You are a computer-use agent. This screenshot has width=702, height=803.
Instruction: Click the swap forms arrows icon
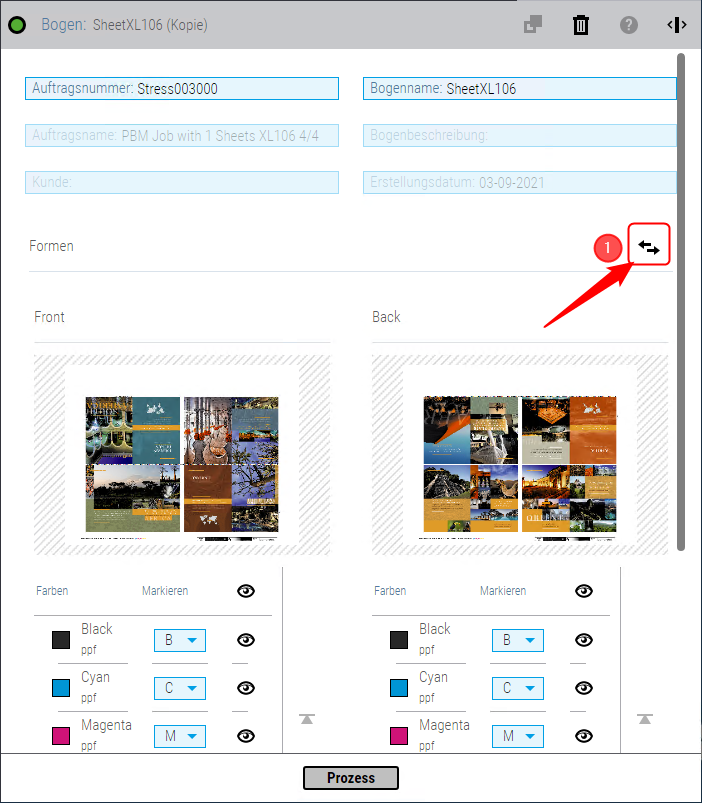point(649,247)
